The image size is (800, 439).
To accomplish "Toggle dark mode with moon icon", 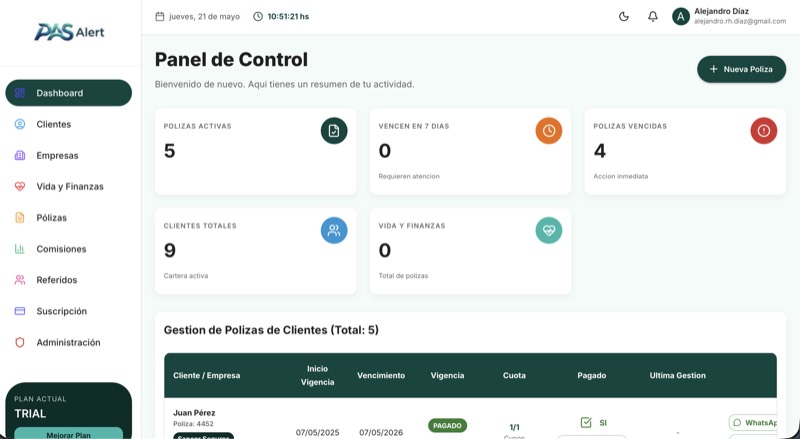I will pyautogui.click(x=623, y=16).
